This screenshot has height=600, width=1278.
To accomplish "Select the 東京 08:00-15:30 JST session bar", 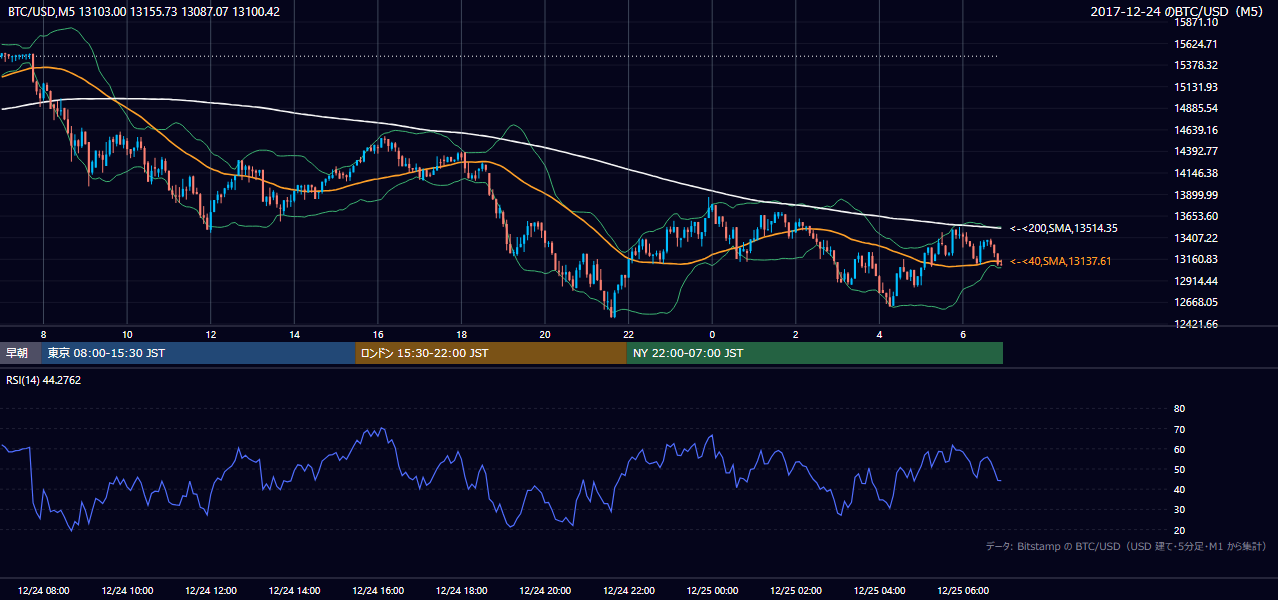I will click(x=198, y=353).
